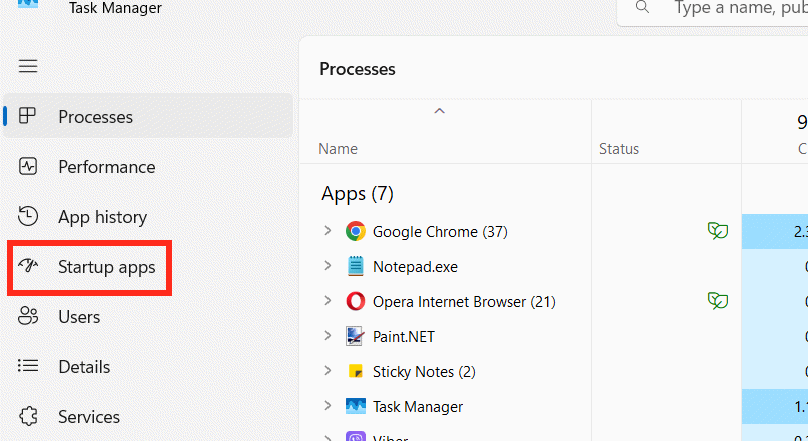Click the Performance pulse icon

click(28, 166)
